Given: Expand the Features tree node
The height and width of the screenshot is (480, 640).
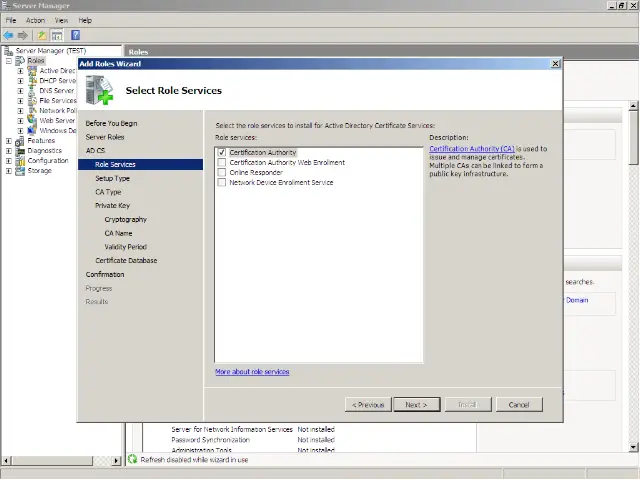Looking at the screenshot, I should (x=9, y=141).
